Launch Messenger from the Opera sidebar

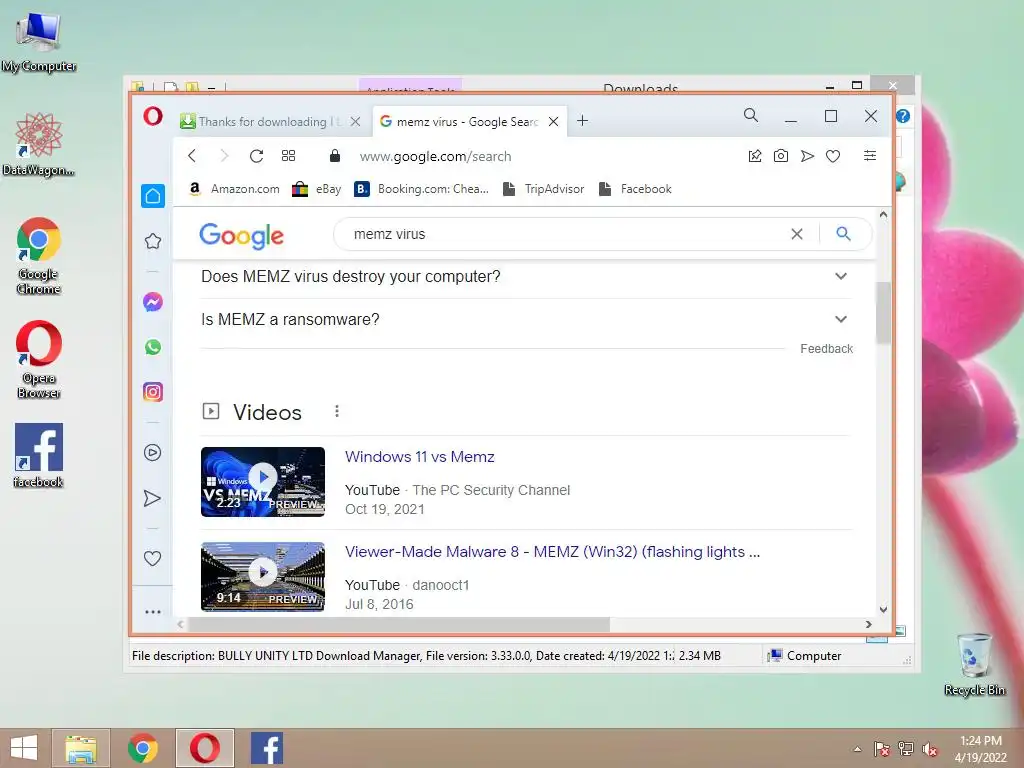153,302
